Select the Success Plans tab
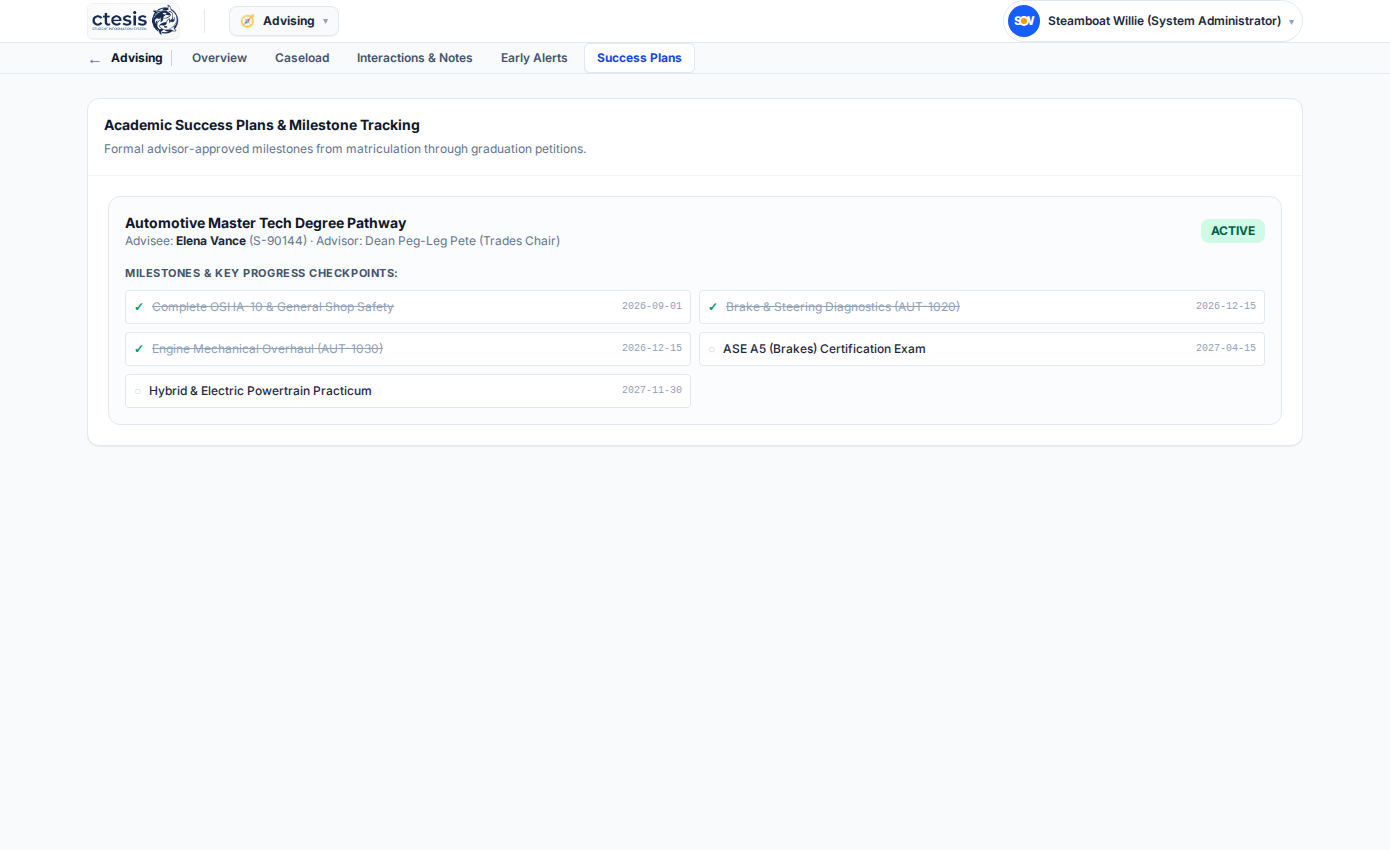Image resolution: width=1390 pixels, height=850 pixels. (x=639, y=58)
